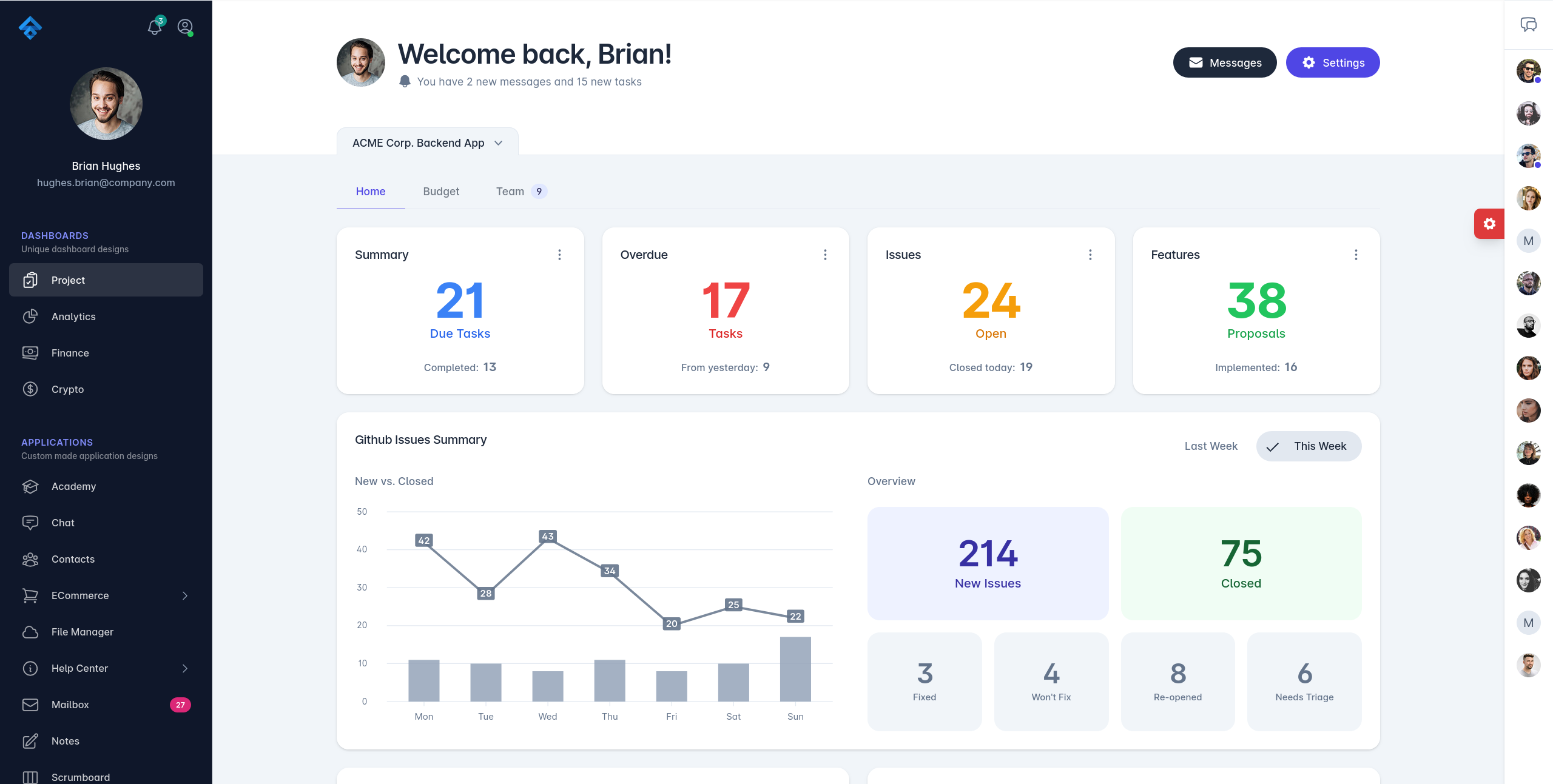
Task: Switch to Last Week view
Action: click(x=1210, y=446)
